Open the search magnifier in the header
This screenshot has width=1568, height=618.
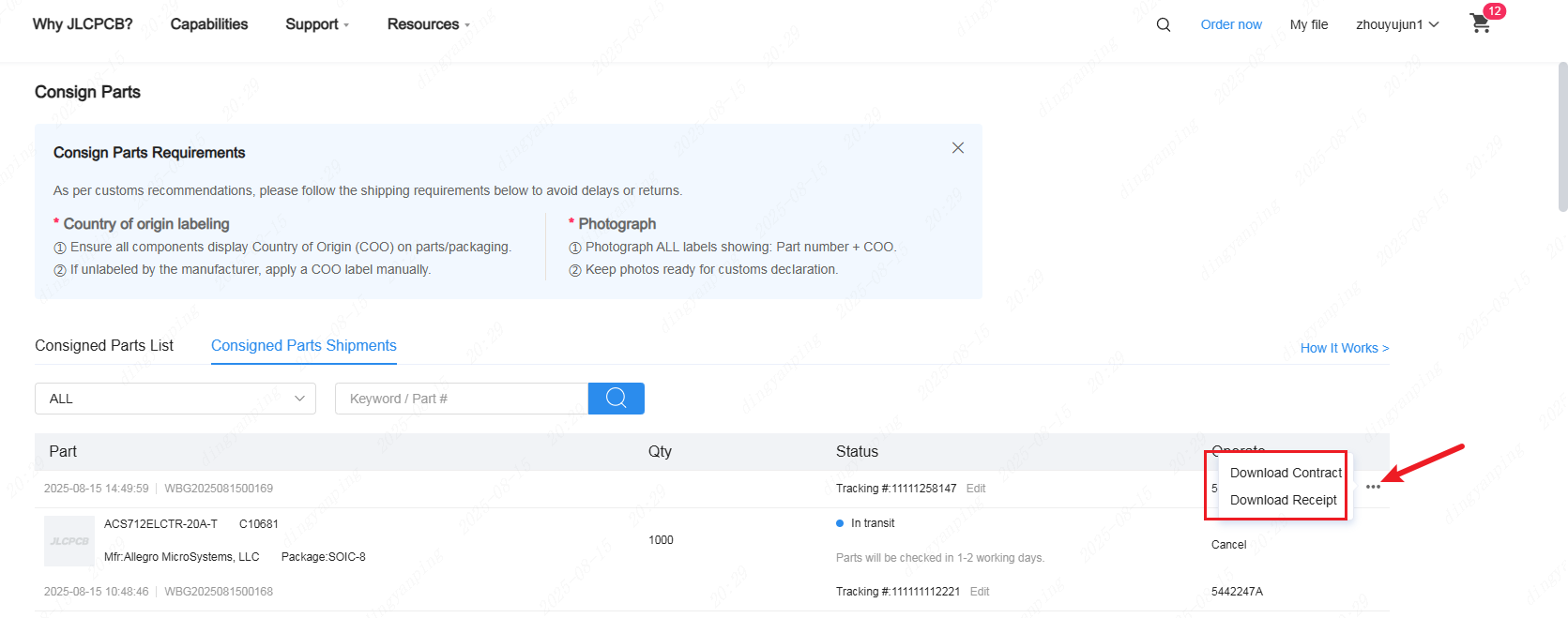1164,24
